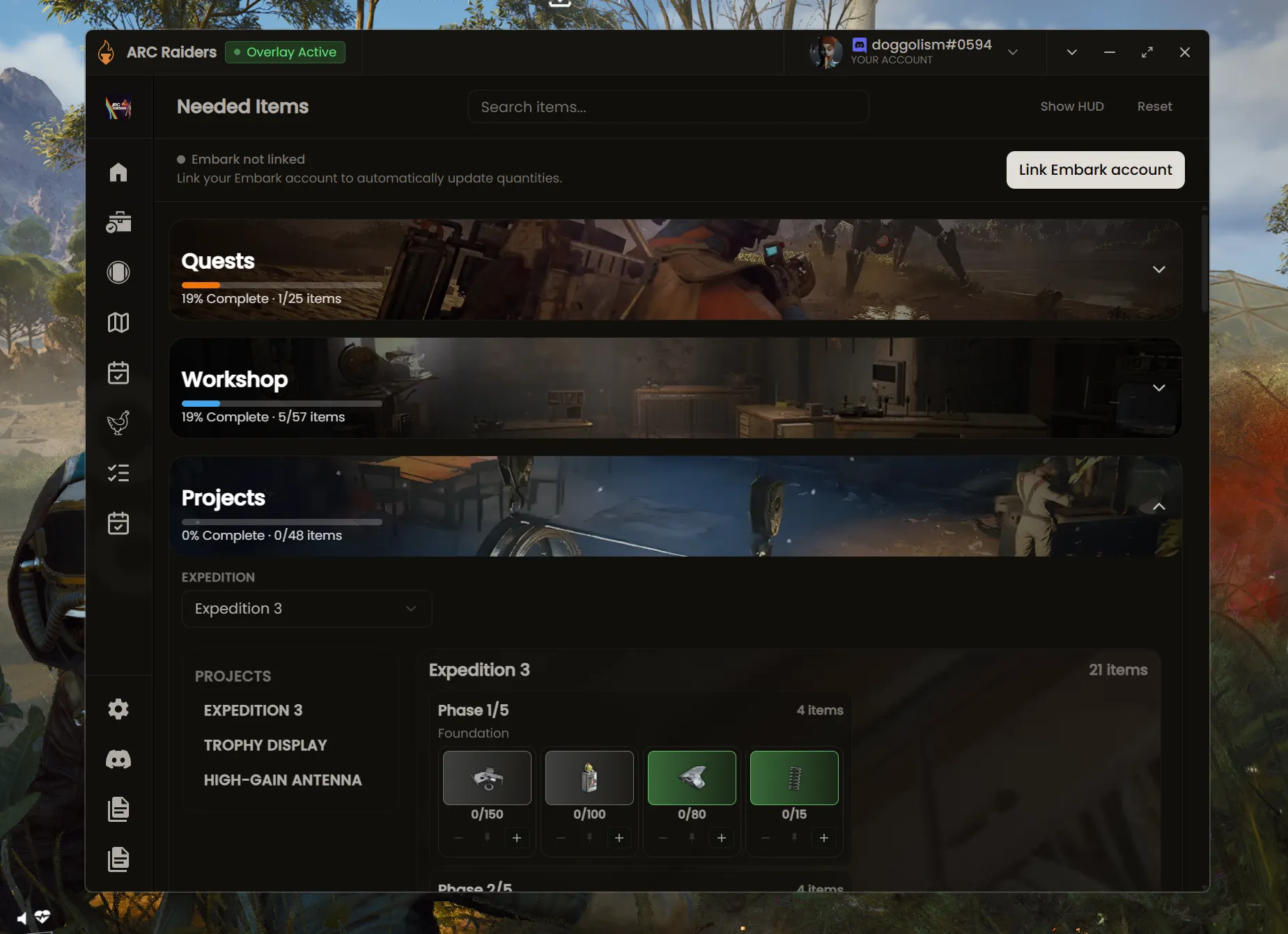Click the title bar down-chevron menu

[x=1072, y=52]
